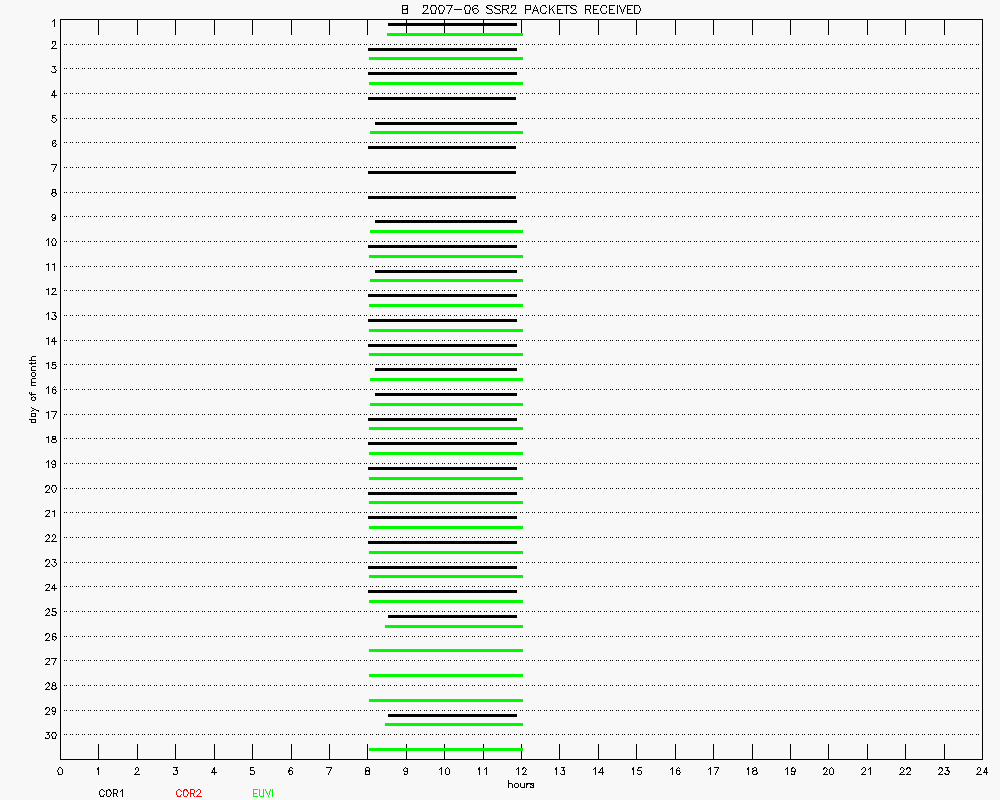This screenshot has width=1000, height=800.
Task: Click the green EUVI bar on day 25
Action: click(x=454, y=626)
